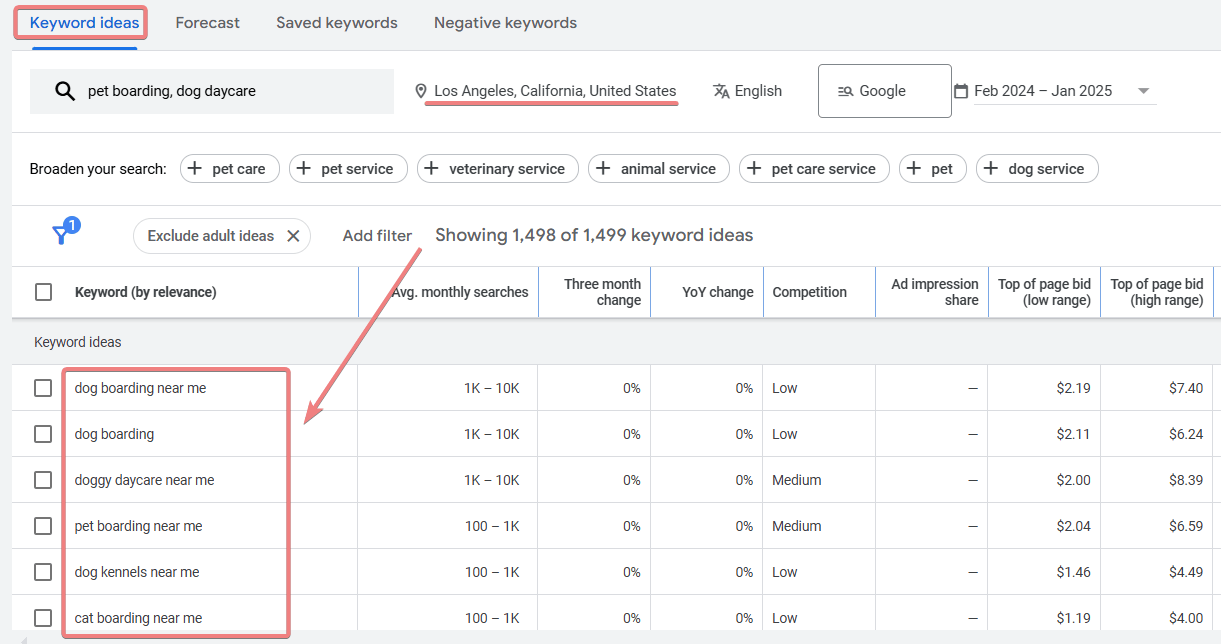Image resolution: width=1221 pixels, height=644 pixels.
Task: Check the checkbox for cat boarding near me
Action: 42,618
